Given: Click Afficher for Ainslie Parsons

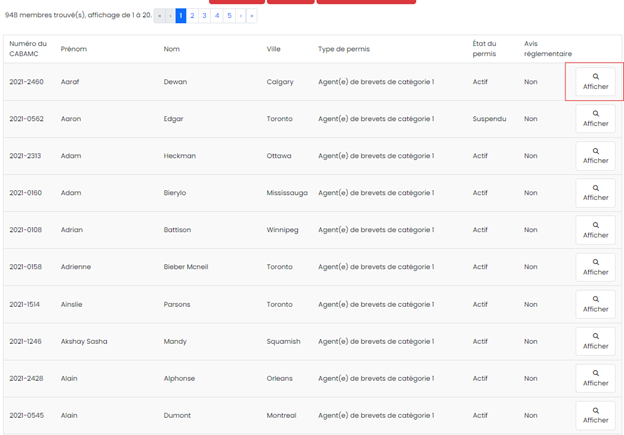Looking at the screenshot, I should coord(595,304).
